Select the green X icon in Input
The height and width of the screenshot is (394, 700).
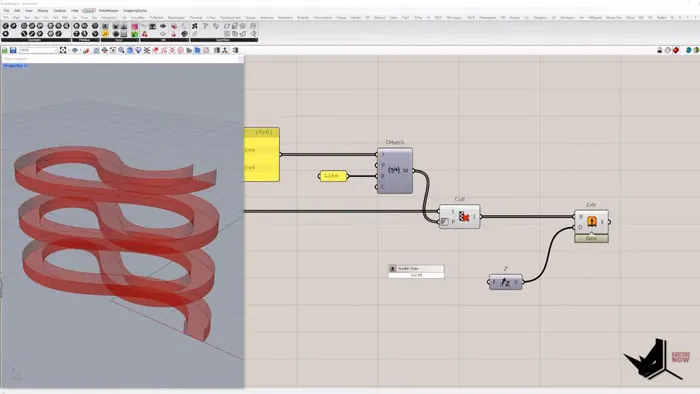134,34
